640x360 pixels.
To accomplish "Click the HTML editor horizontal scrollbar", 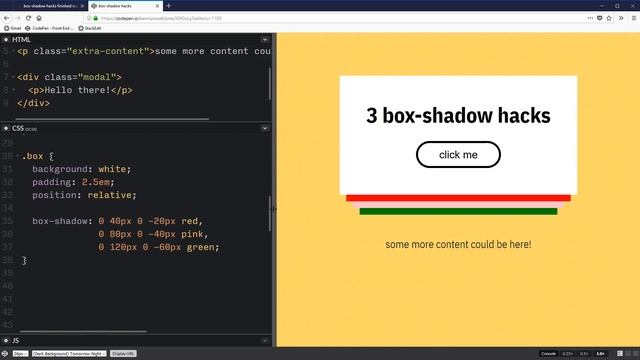I will coord(112,119).
